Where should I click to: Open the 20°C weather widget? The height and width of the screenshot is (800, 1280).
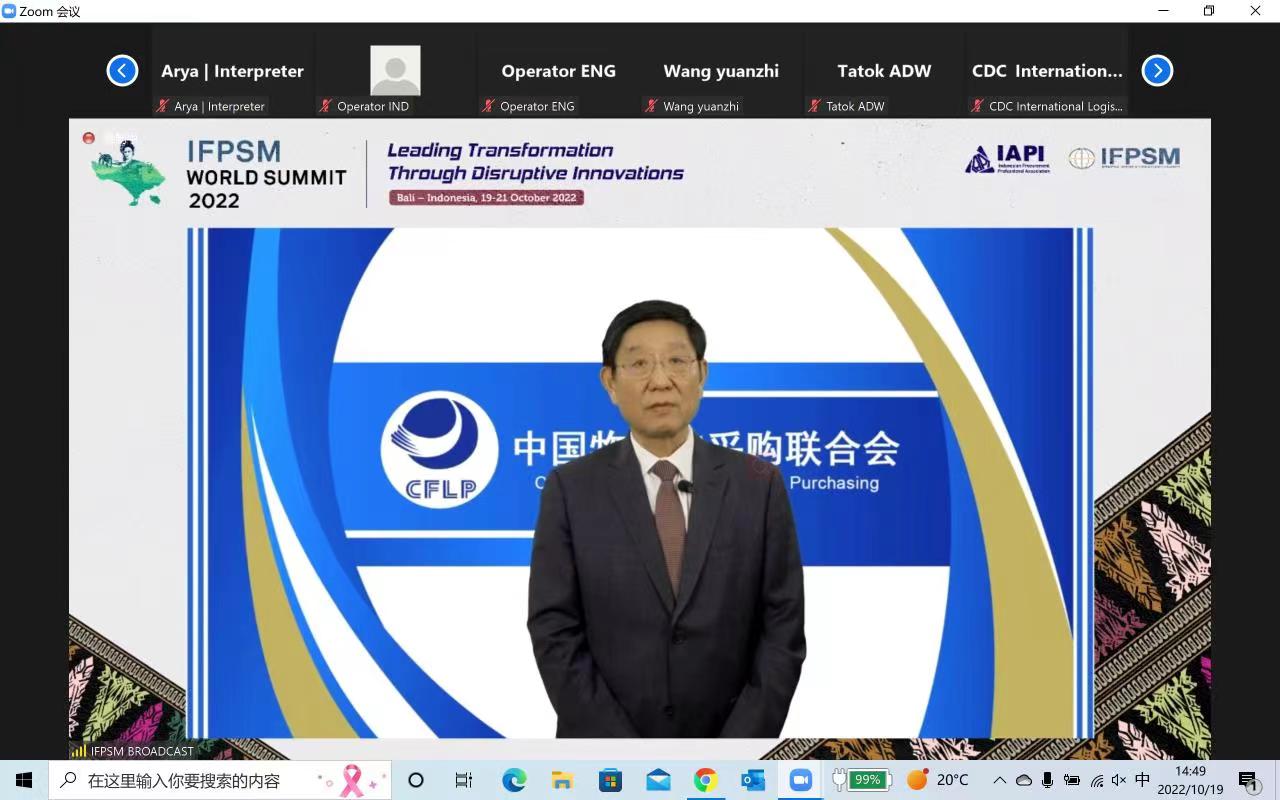[938, 780]
